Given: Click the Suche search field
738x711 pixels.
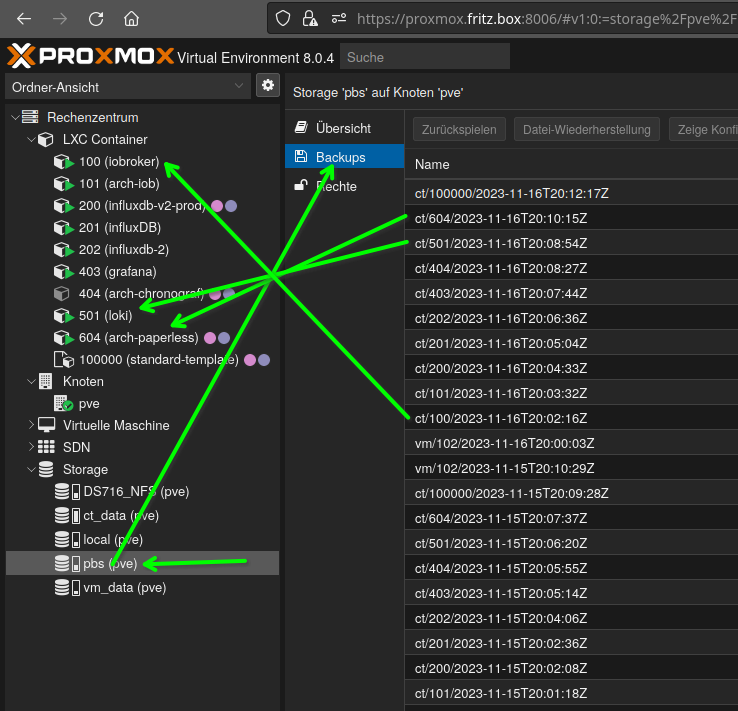Looking at the screenshot, I should (x=425, y=56).
